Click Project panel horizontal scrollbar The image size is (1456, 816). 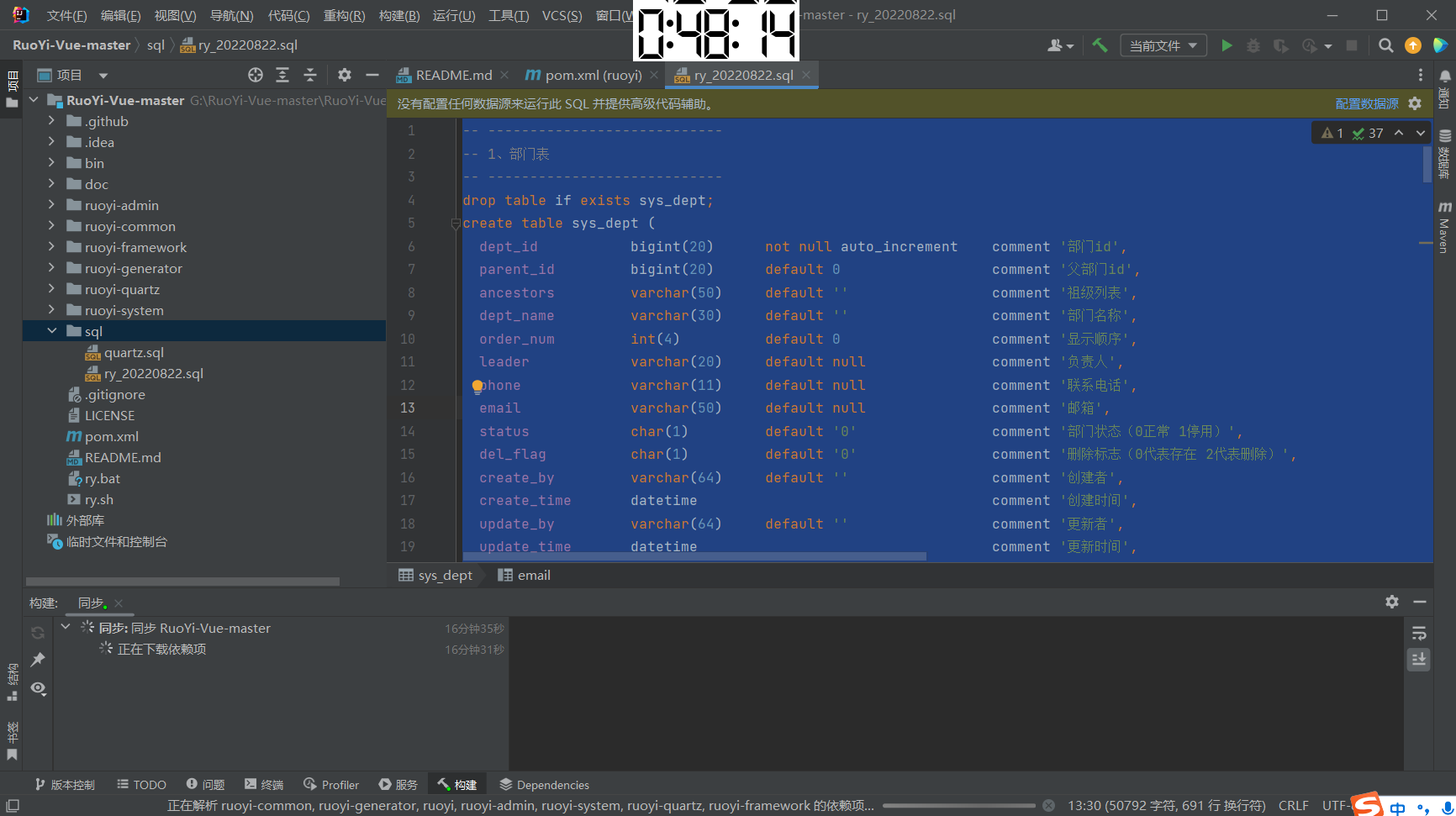[182, 582]
